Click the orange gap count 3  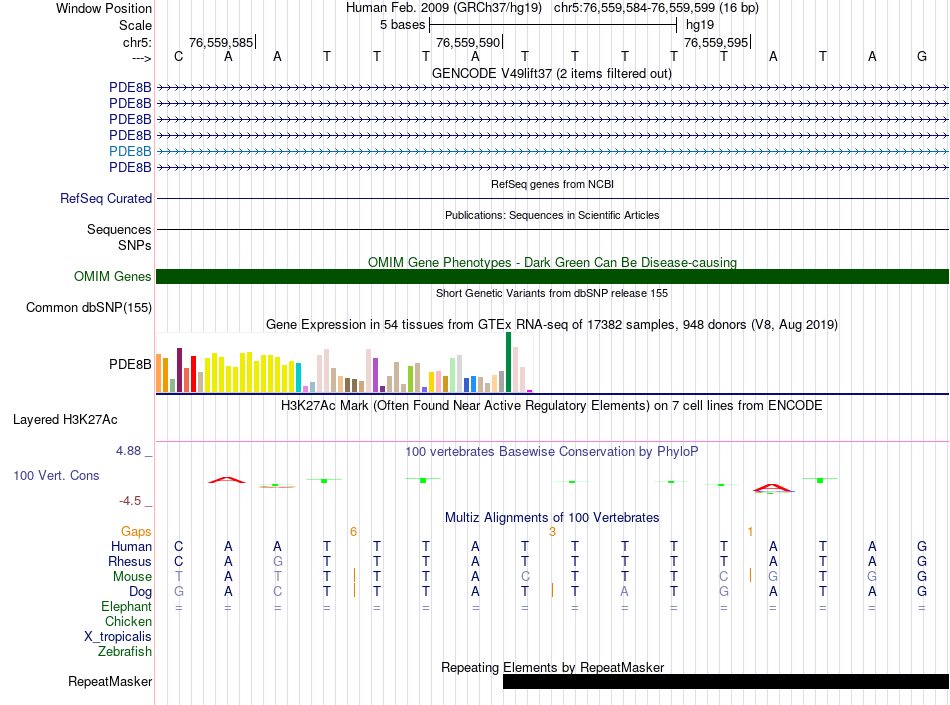552,532
